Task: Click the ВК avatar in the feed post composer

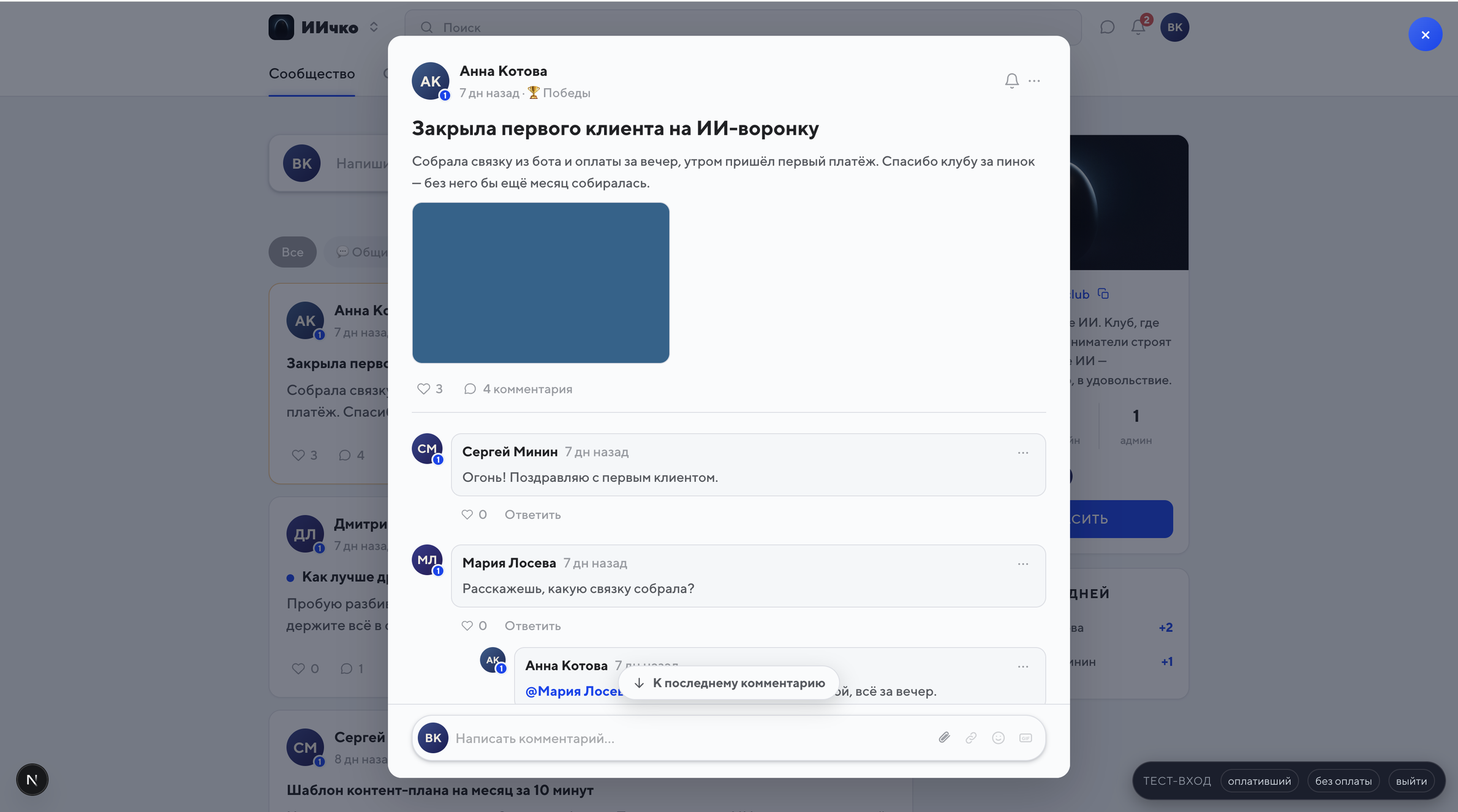Action: coord(301,164)
